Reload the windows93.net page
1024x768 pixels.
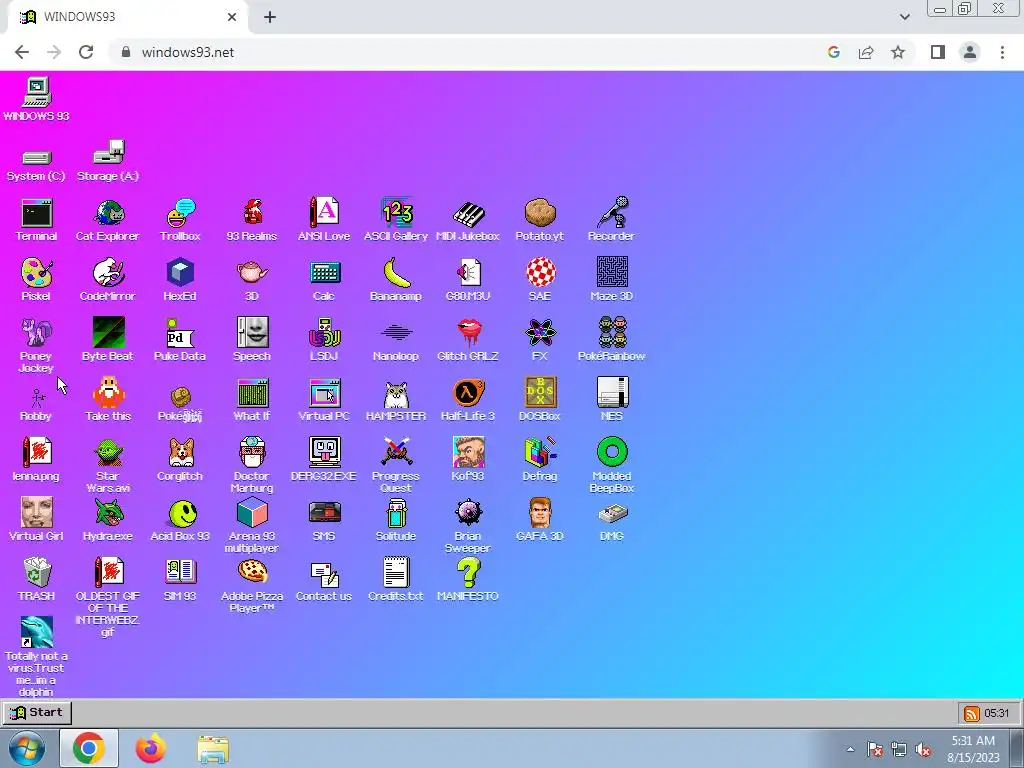pyautogui.click(x=86, y=52)
